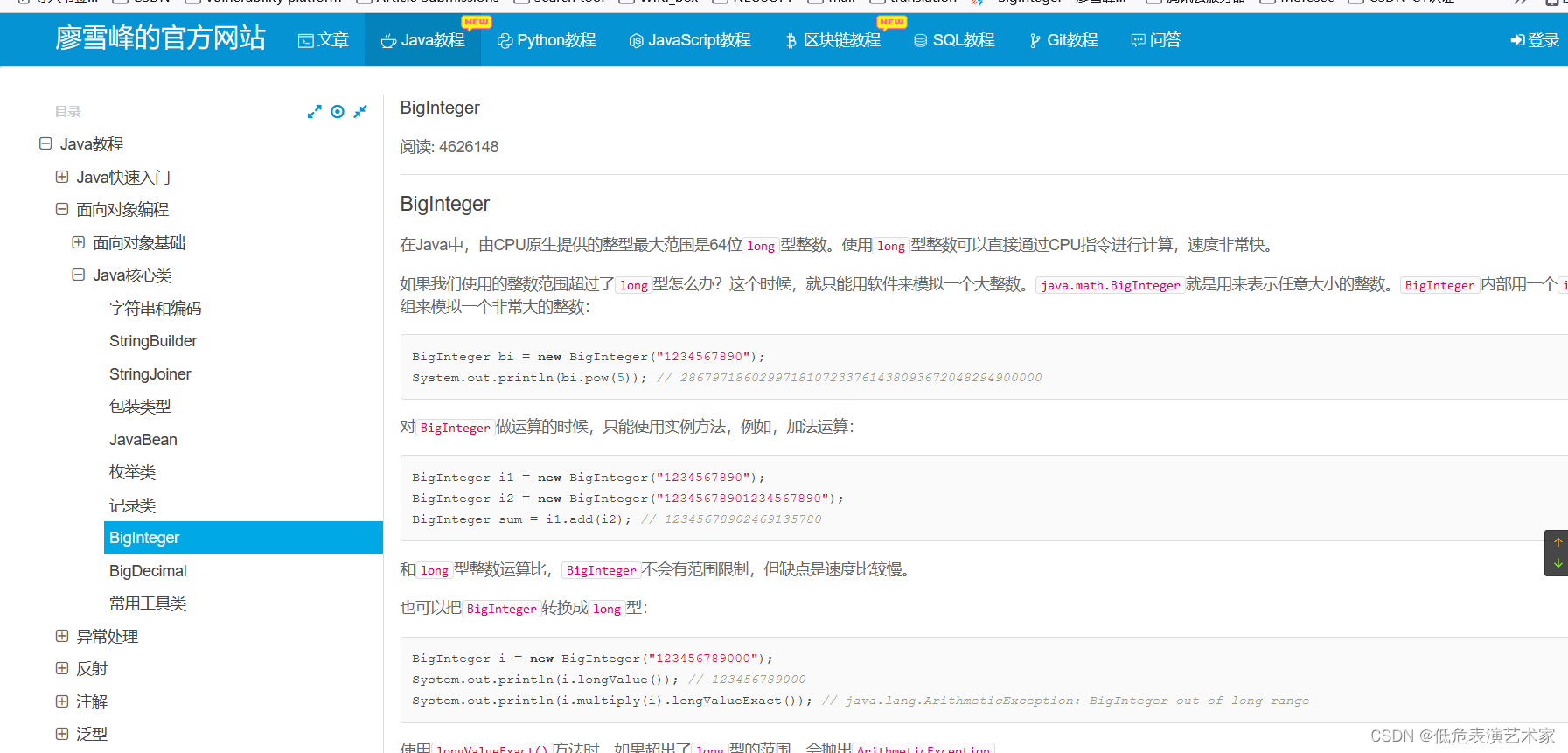Click the java.math.BigInteger inline code
The image size is (1568, 753).
(1111, 285)
